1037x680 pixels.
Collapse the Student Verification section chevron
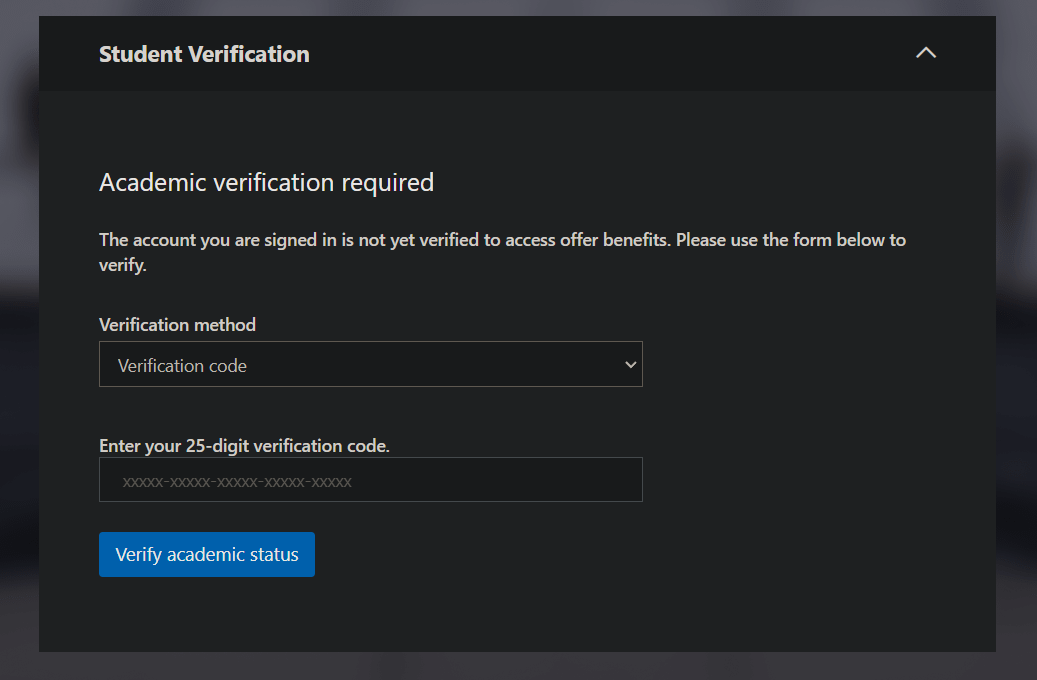pyautogui.click(x=926, y=53)
